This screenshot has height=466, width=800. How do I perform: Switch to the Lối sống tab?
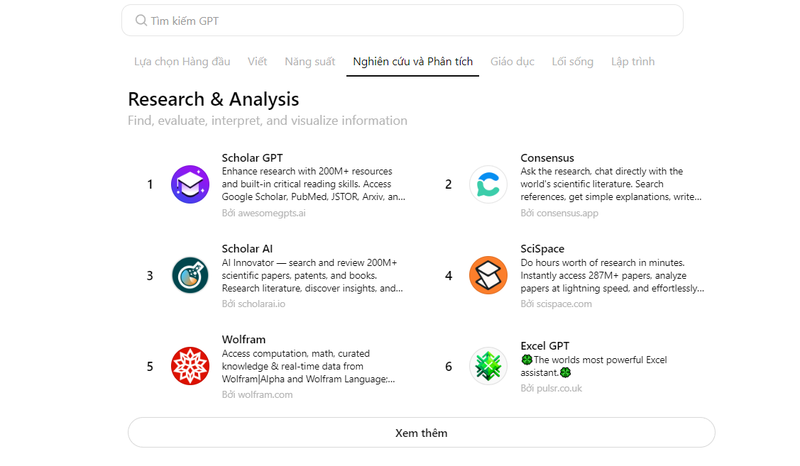click(x=572, y=62)
